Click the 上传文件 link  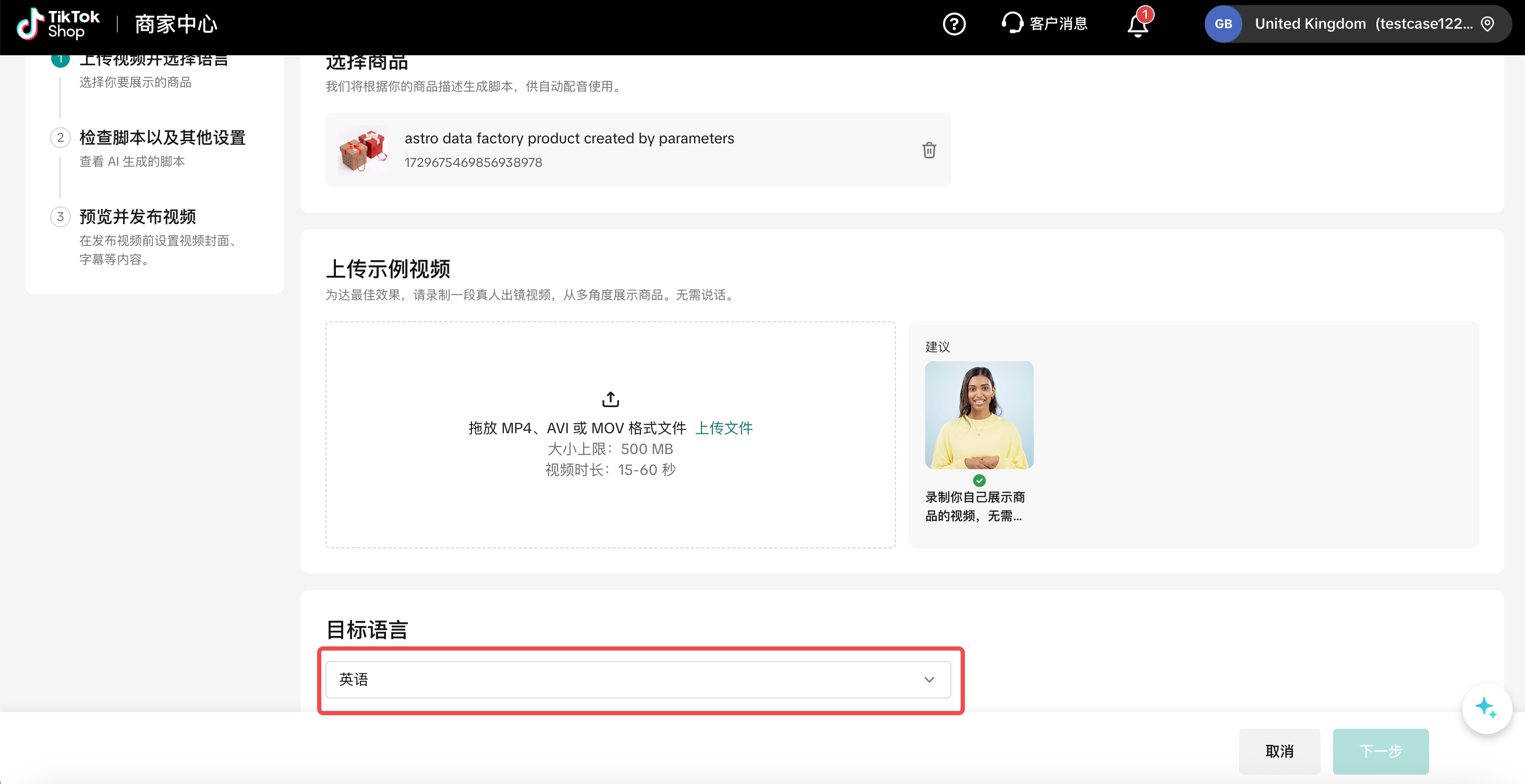pyautogui.click(x=723, y=428)
